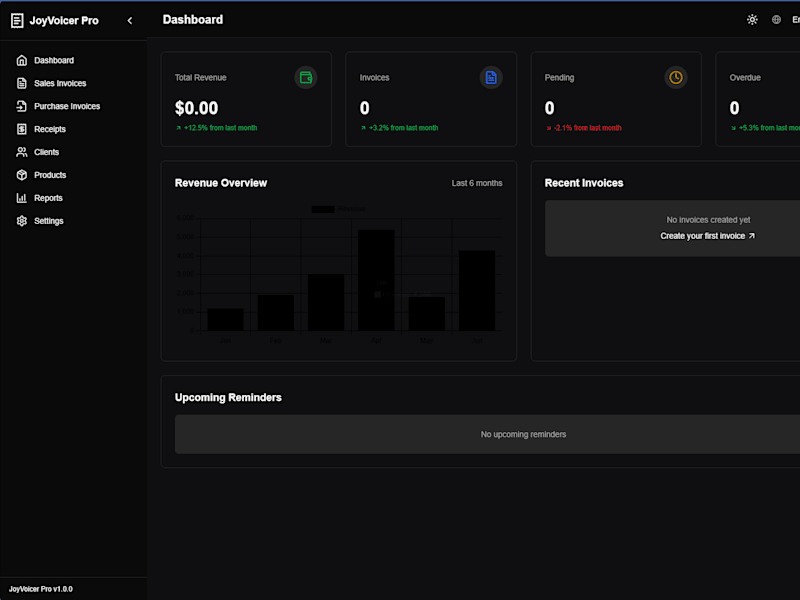Viewport: 800px width, 600px height.
Task: Click the Revenue Overview heading
Action: coord(221,183)
